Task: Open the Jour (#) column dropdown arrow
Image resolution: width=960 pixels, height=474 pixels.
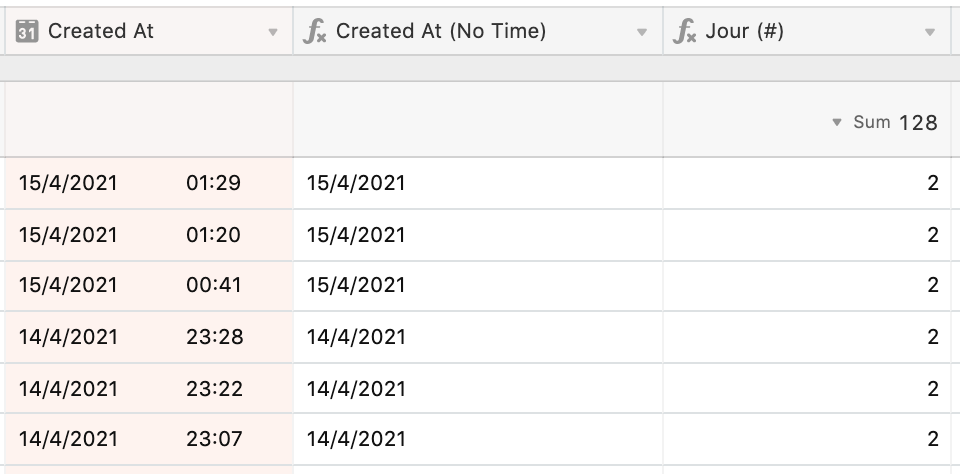Action: [x=929, y=32]
